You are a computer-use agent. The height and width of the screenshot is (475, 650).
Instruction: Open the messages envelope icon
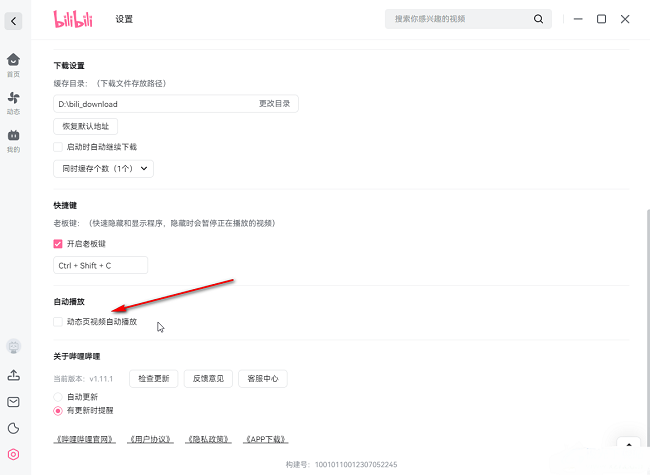tap(13, 402)
